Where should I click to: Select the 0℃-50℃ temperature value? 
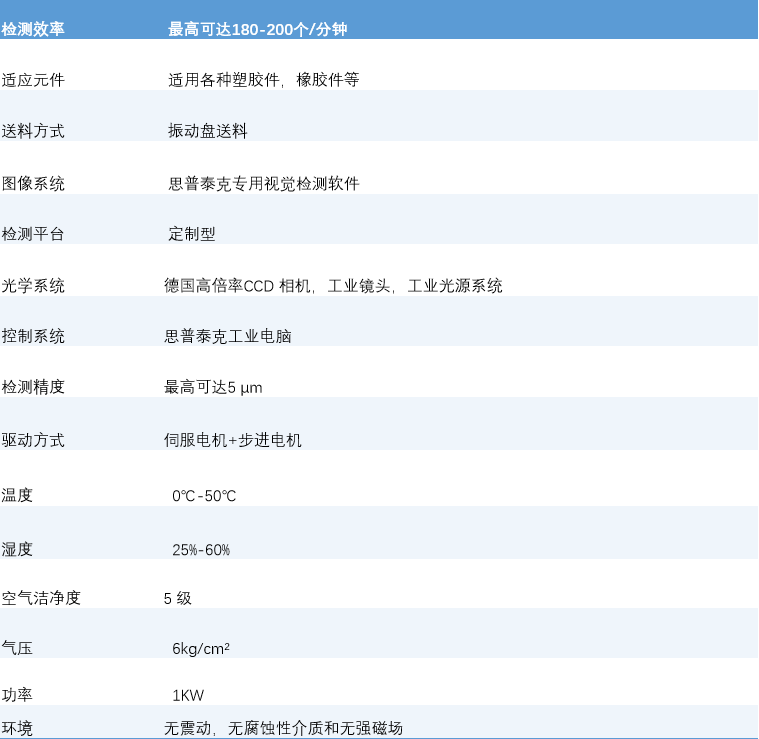[204, 496]
